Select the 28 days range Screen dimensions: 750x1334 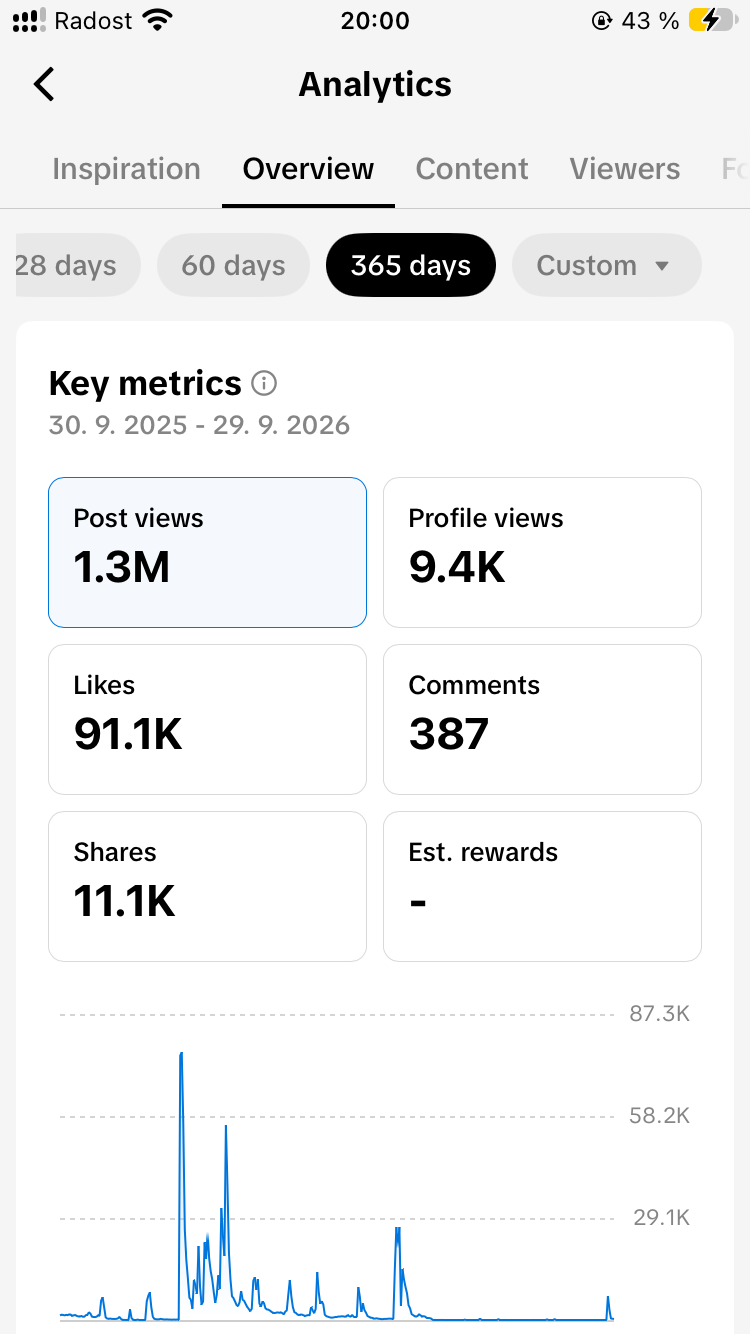78,265
